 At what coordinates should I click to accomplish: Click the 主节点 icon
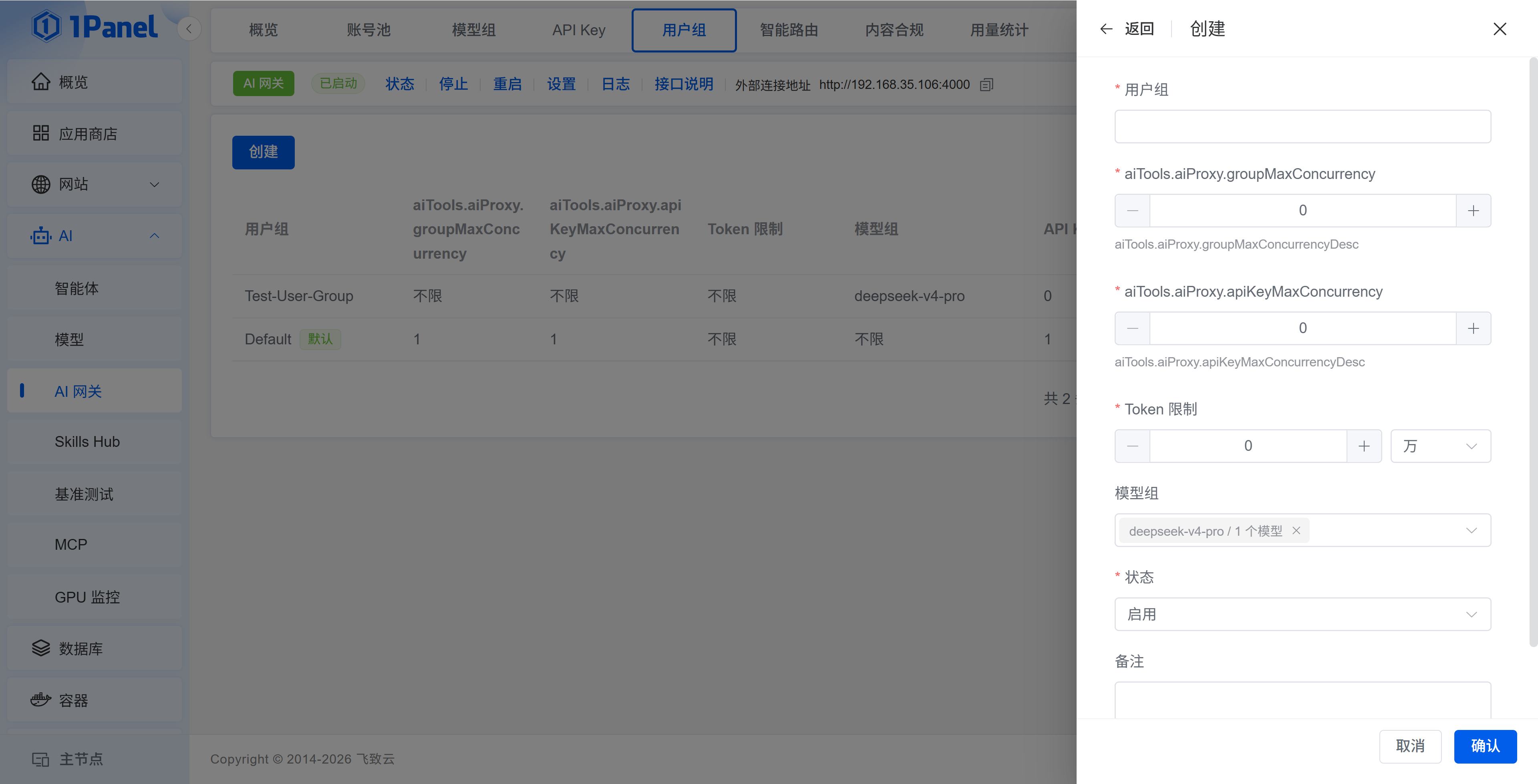pos(40,759)
